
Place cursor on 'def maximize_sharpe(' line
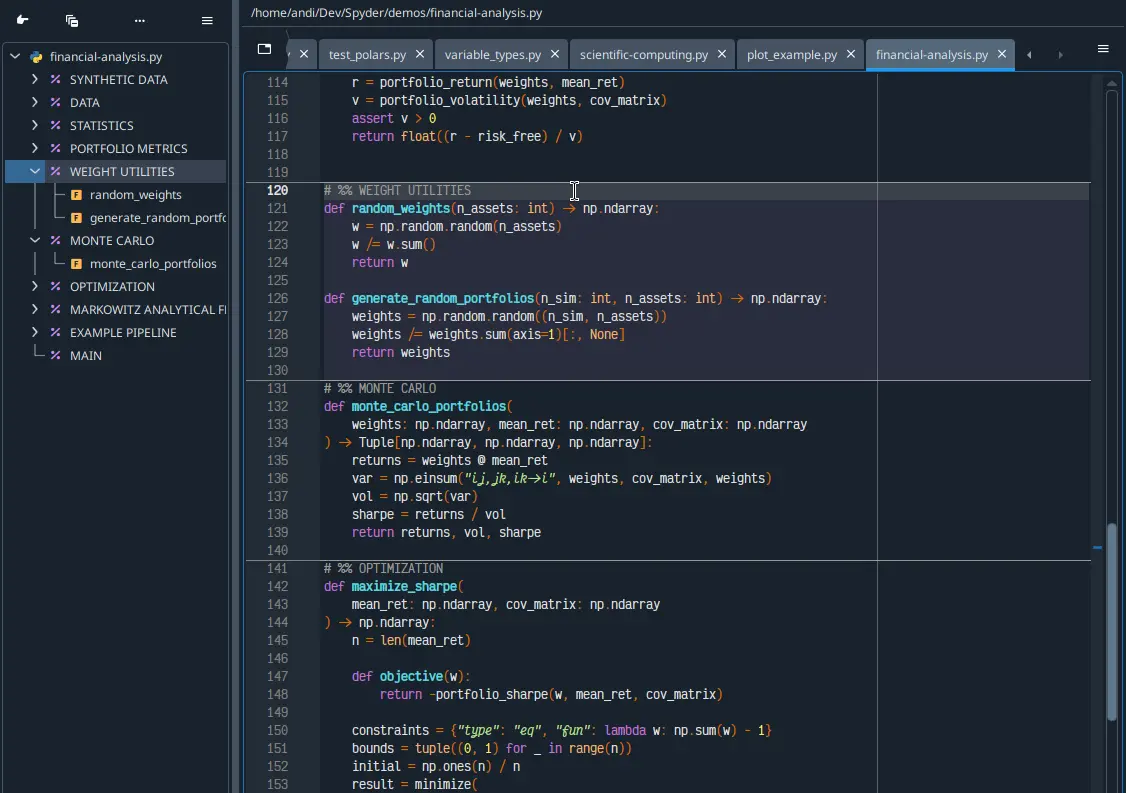394,586
